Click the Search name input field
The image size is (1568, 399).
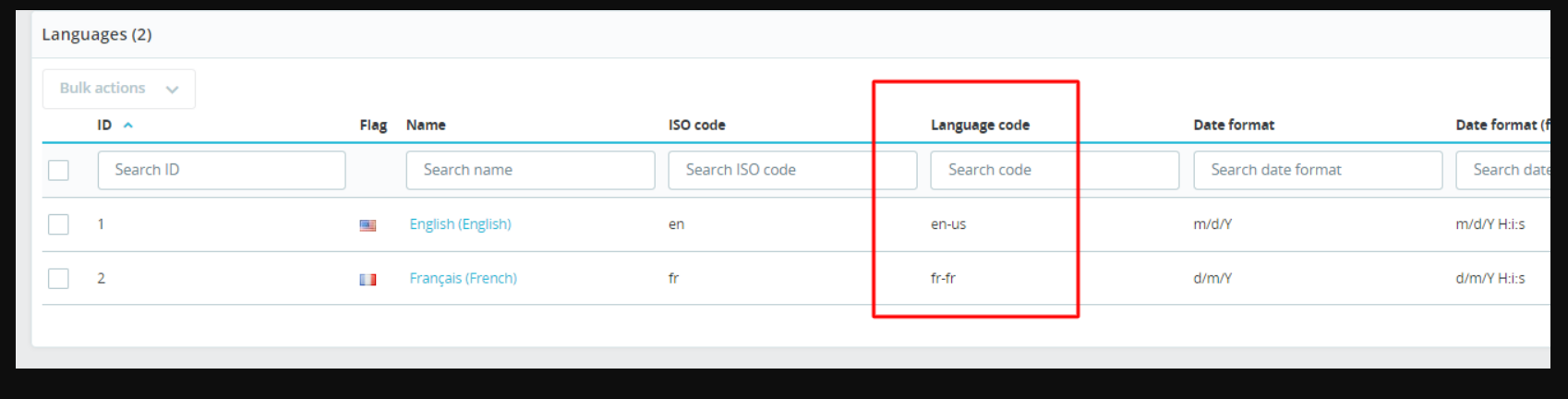point(530,170)
